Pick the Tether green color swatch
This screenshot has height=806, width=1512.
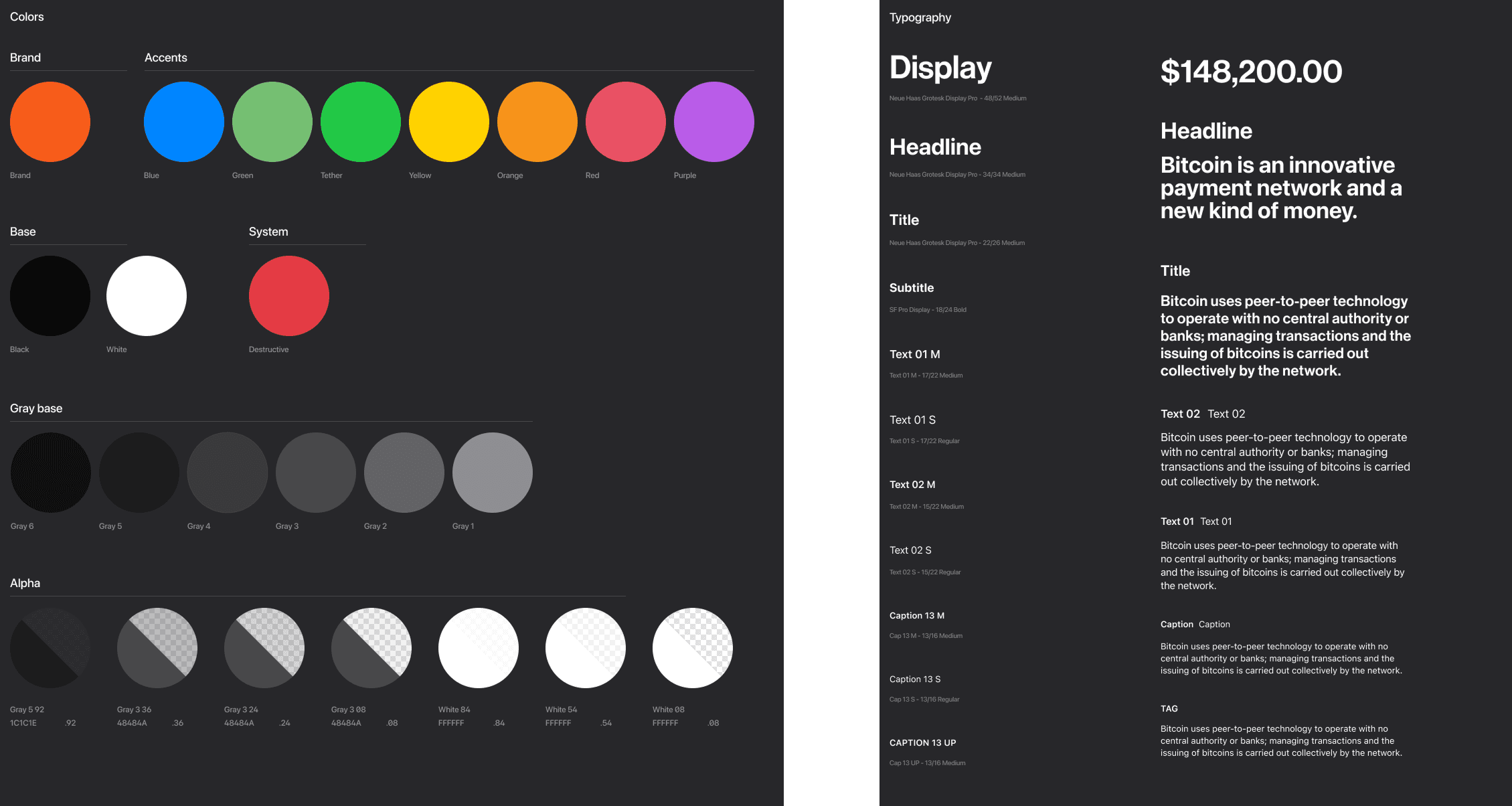(361, 122)
